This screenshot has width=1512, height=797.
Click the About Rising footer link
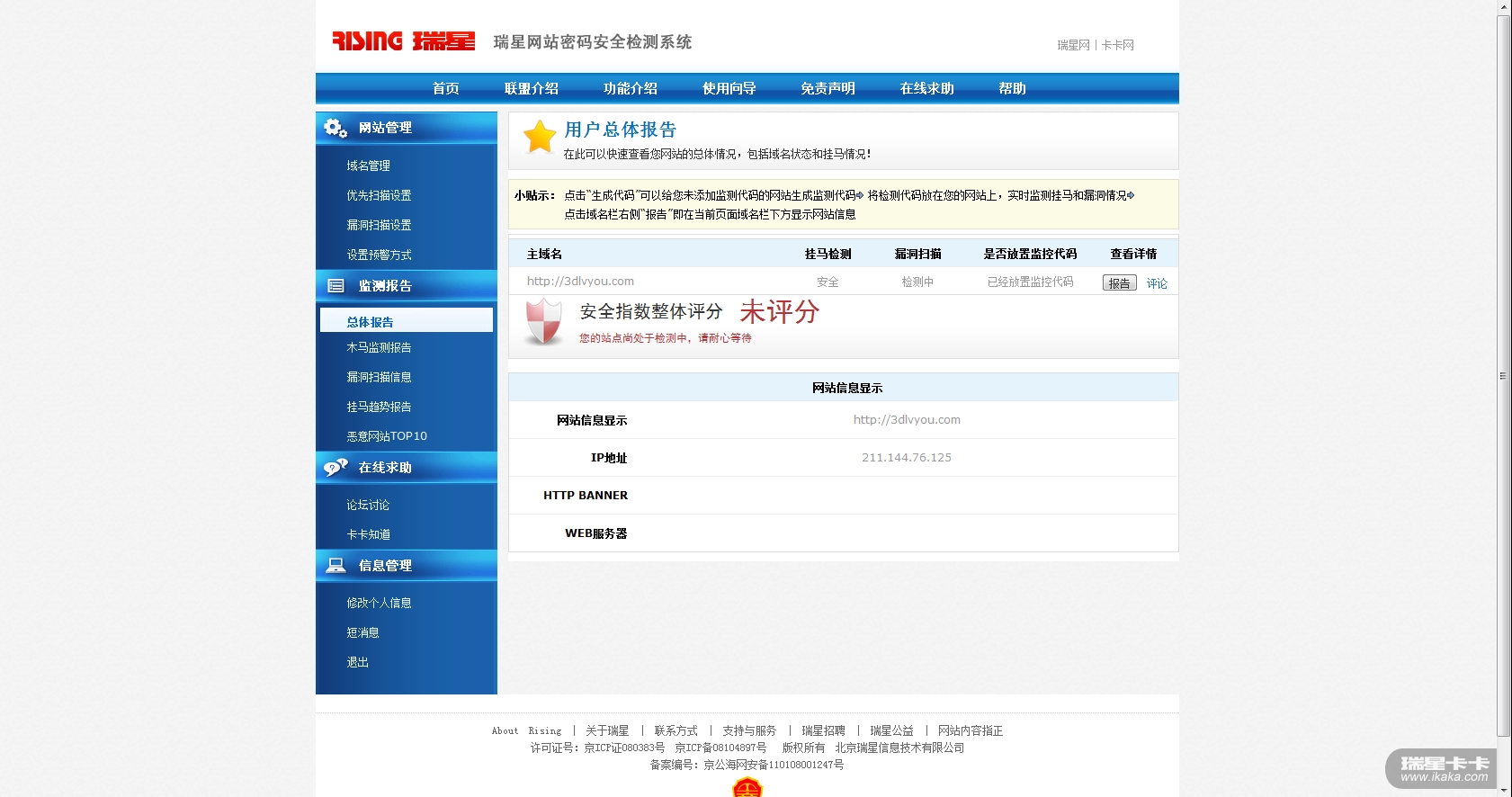tap(527, 730)
